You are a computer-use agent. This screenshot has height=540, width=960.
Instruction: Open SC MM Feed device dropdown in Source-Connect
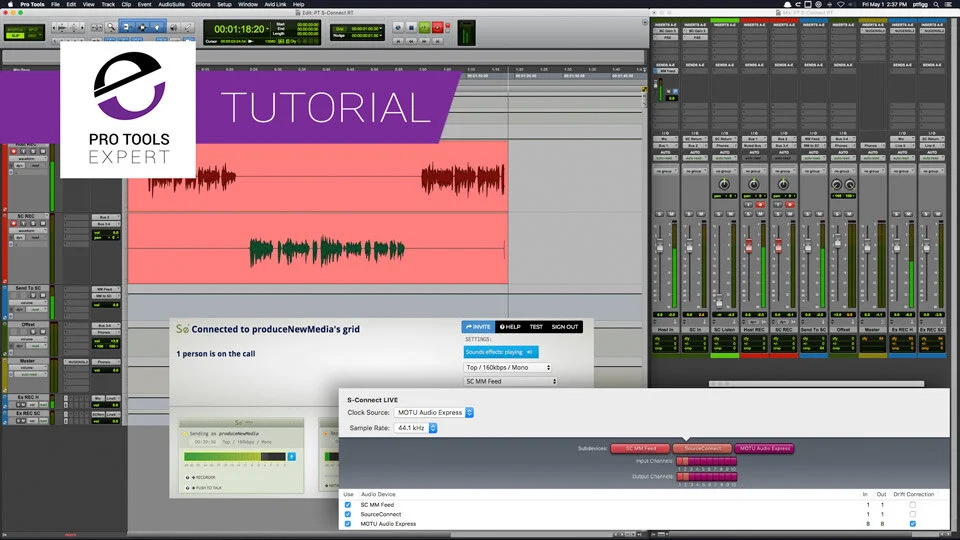[x=511, y=381]
